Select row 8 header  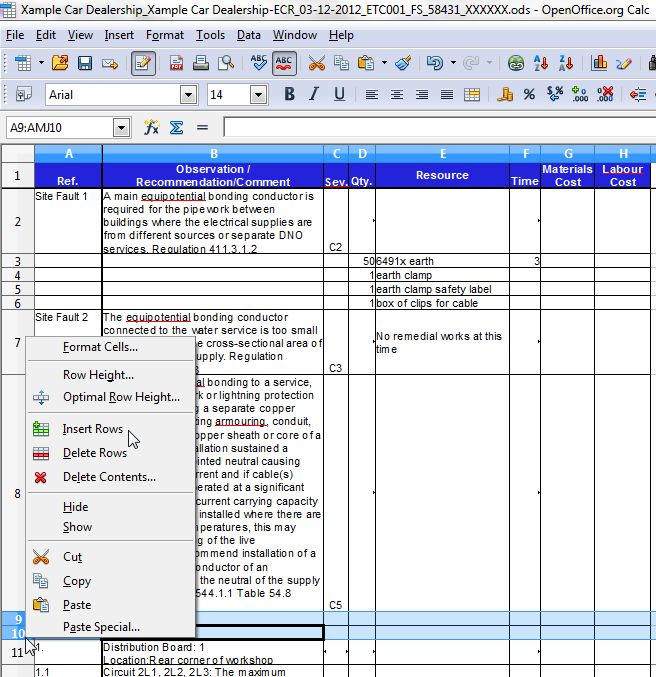pos(17,493)
